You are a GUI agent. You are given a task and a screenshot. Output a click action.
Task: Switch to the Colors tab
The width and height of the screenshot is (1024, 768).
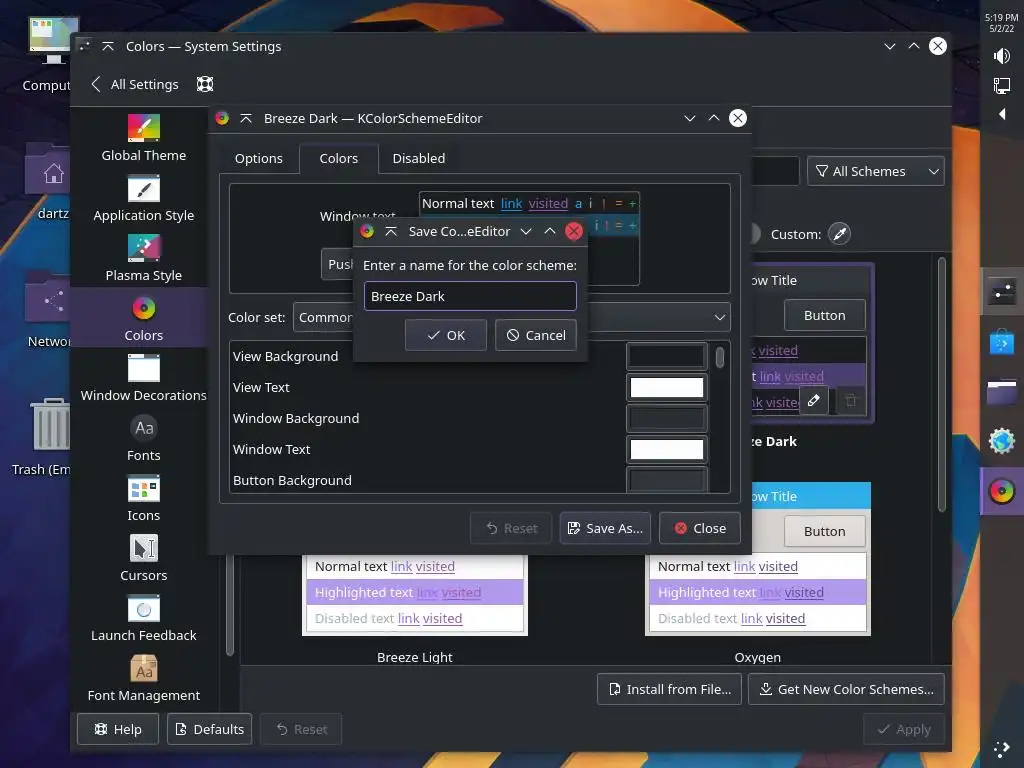[x=338, y=159]
